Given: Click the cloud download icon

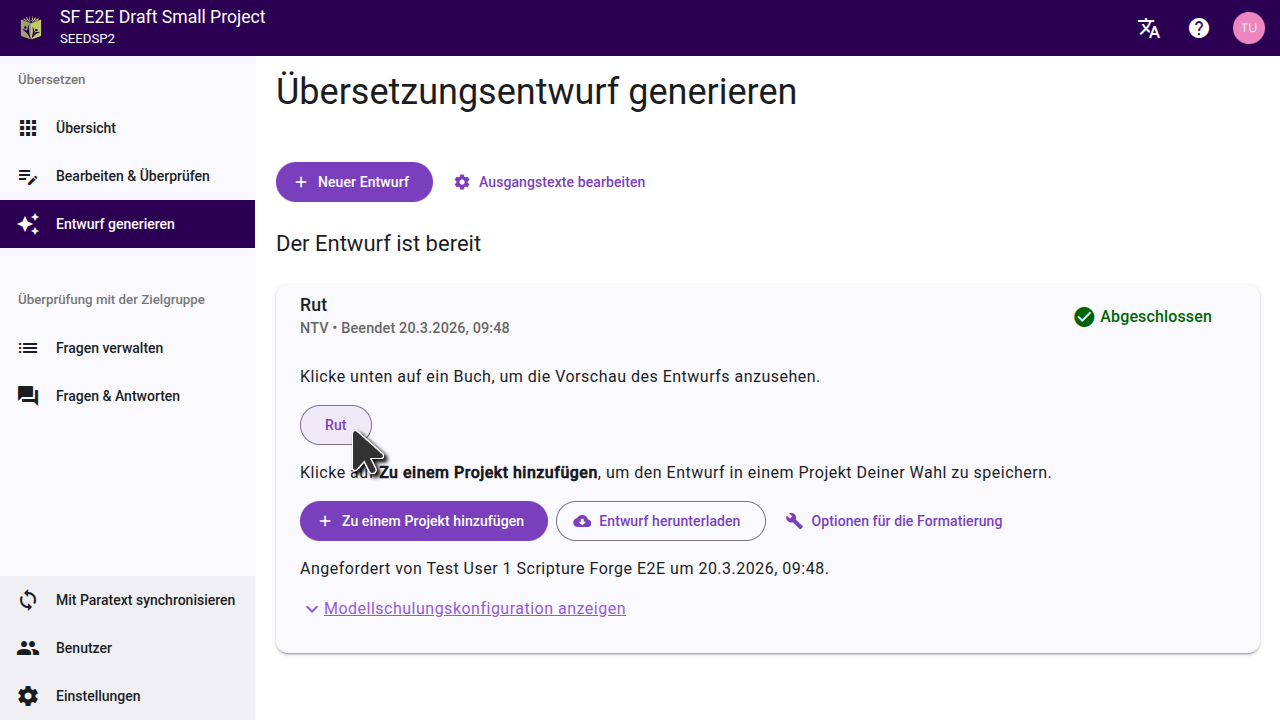Looking at the screenshot, I should pos(581,521).
